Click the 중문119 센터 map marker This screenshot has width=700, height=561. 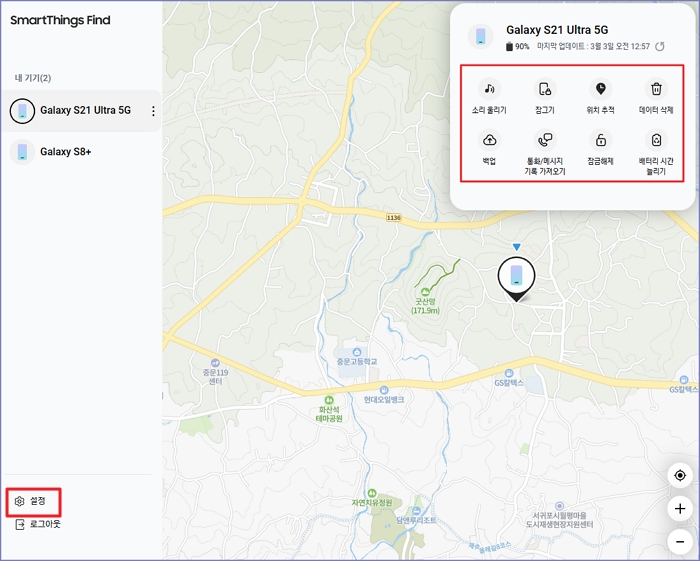[216, 363]
